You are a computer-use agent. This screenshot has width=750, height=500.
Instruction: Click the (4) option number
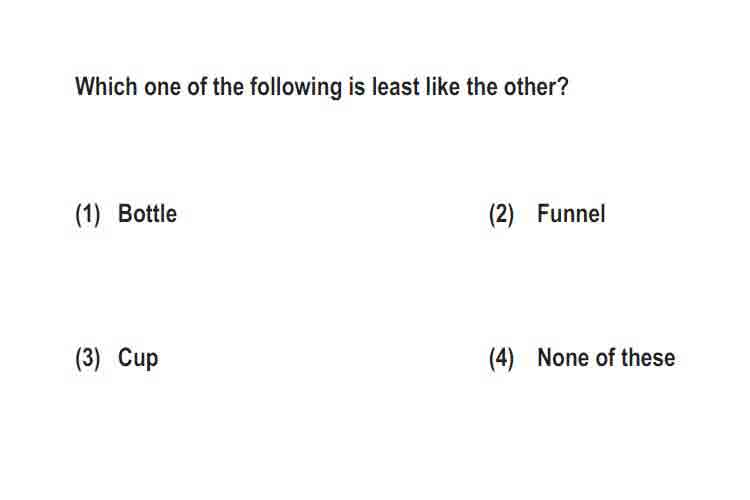501,358
